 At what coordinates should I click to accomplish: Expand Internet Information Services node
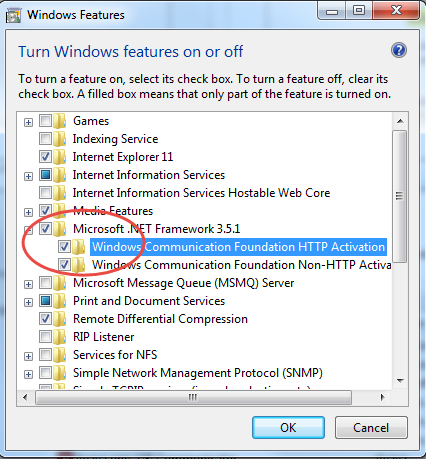point(28,176)
